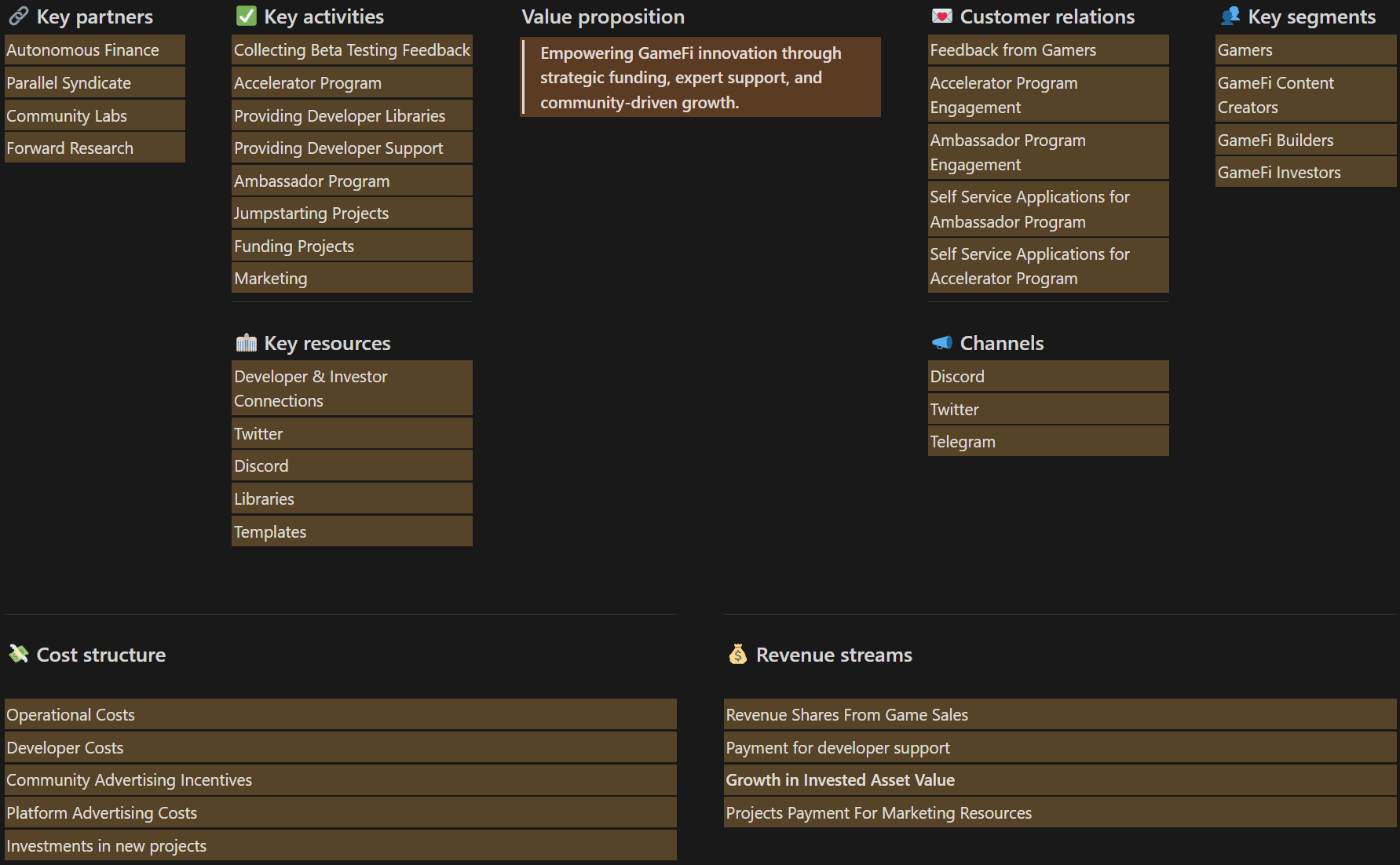This screenshot has width=1400, height=865.
Task: Select Telegram under Channels
Action: (1047, 441)
